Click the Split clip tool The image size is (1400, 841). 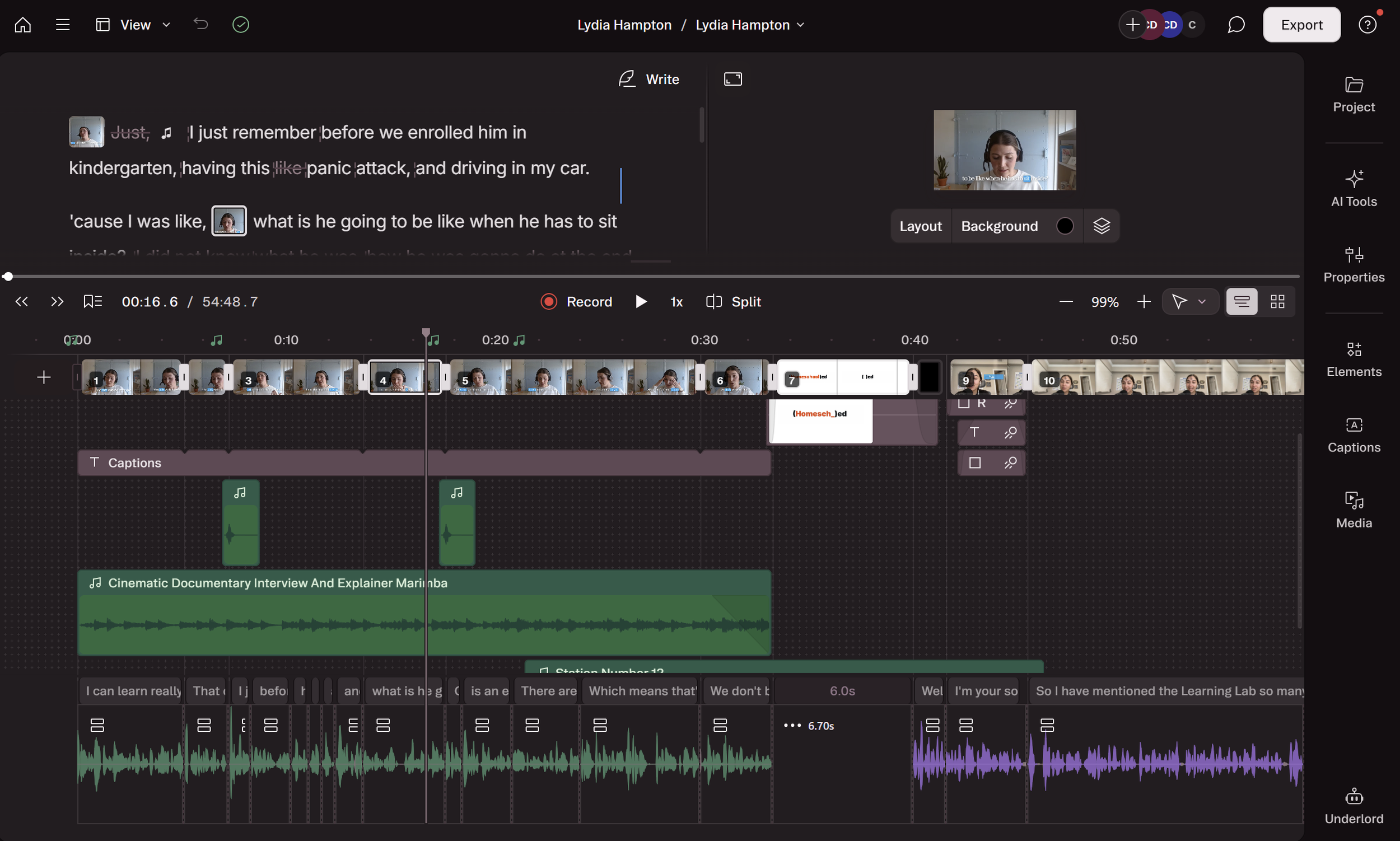point(734,301)
